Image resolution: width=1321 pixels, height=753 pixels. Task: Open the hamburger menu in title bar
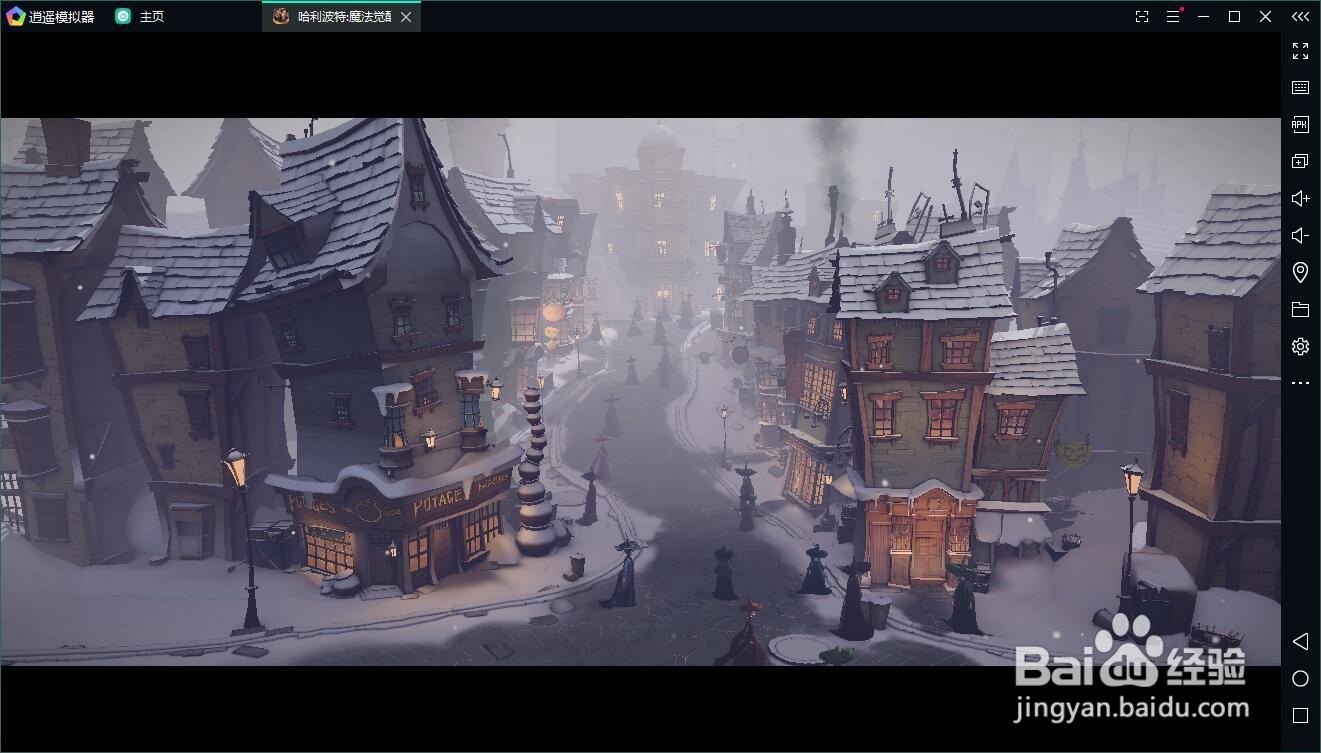tap(1173, 17)
